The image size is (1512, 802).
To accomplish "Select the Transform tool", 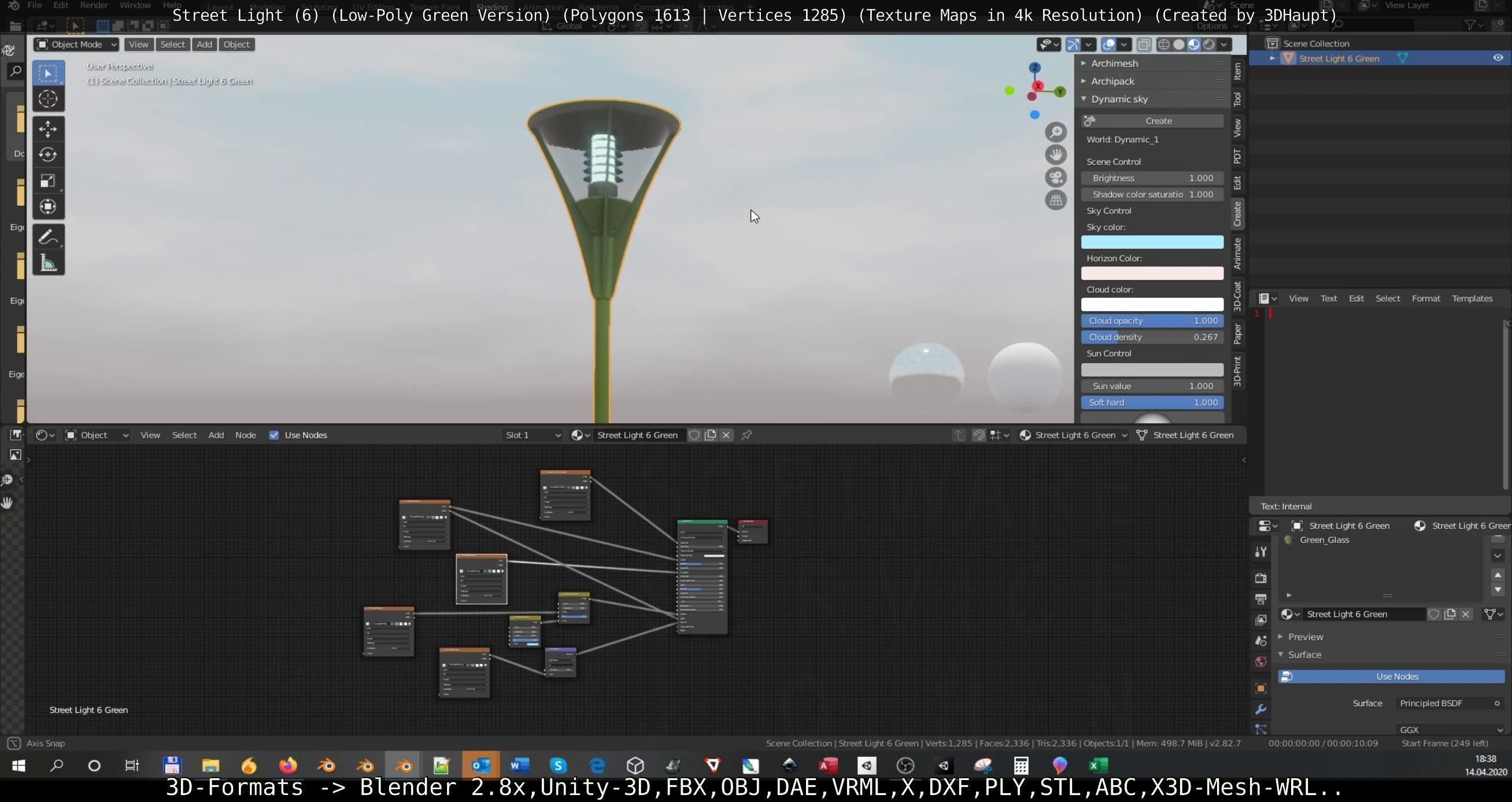I will (x=48, y=206).
